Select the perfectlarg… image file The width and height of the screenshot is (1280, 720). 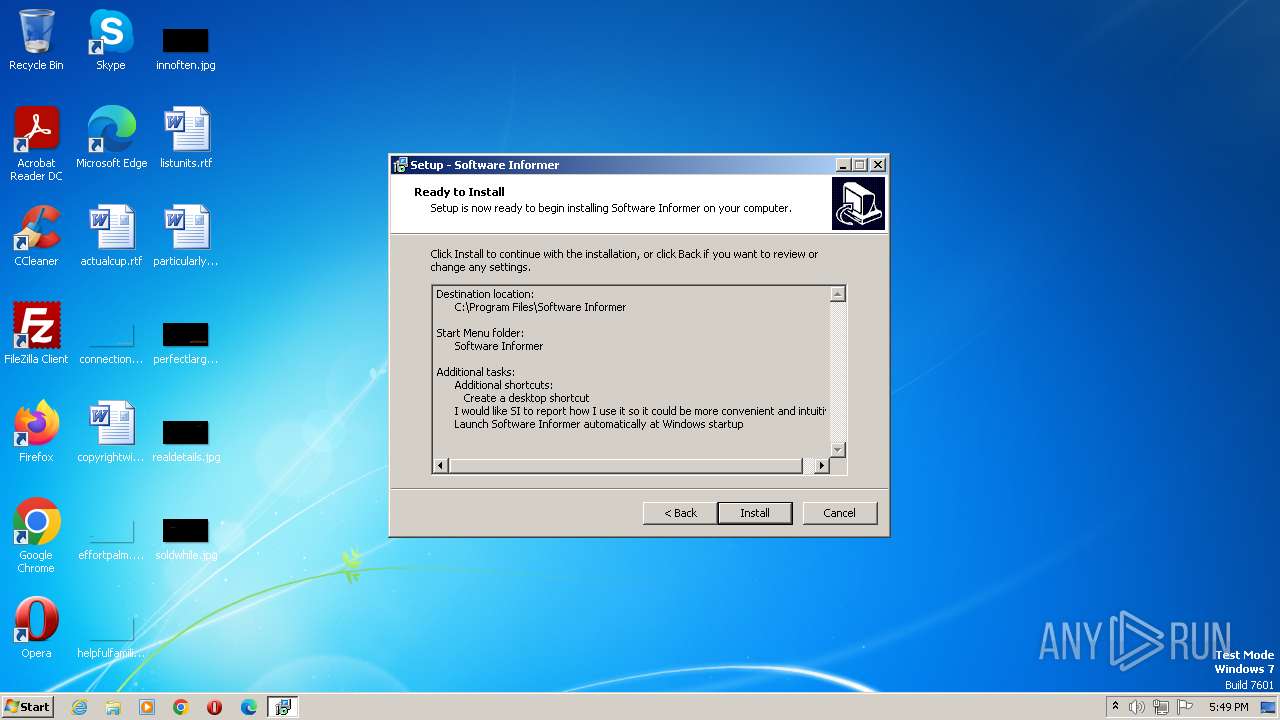pyautogui.click(x=186, y=343)
